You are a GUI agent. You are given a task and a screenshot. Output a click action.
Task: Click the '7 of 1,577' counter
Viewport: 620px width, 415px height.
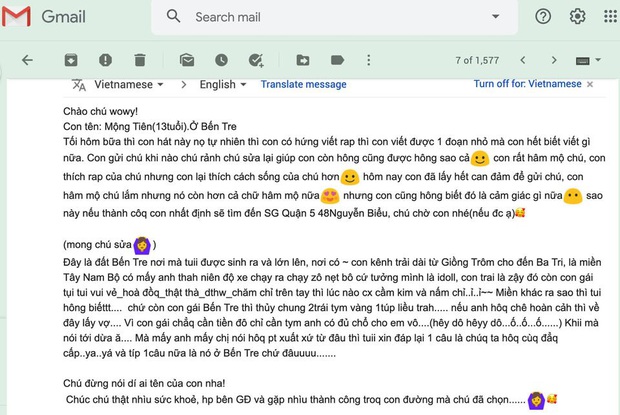tap(477, 60)
